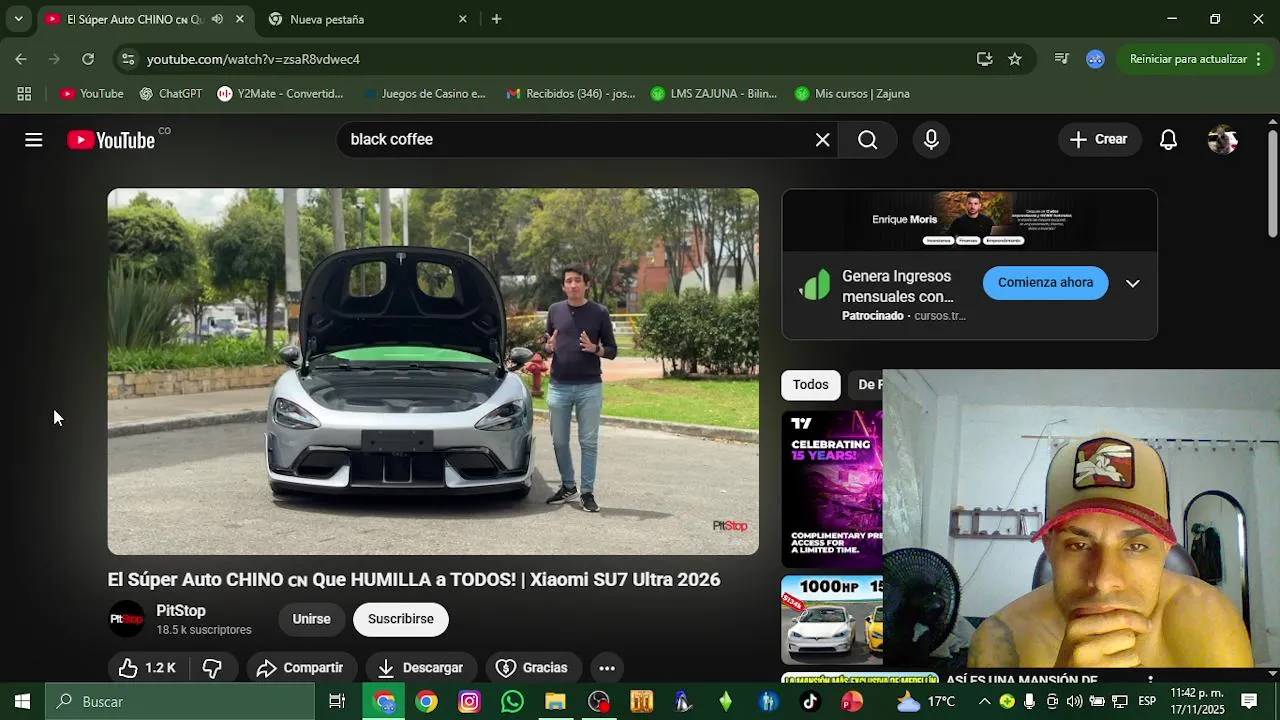The height and width of the screenshot is (720, 1280).
Task: Open Windows Start menu
Action: [x=22, y=702]
